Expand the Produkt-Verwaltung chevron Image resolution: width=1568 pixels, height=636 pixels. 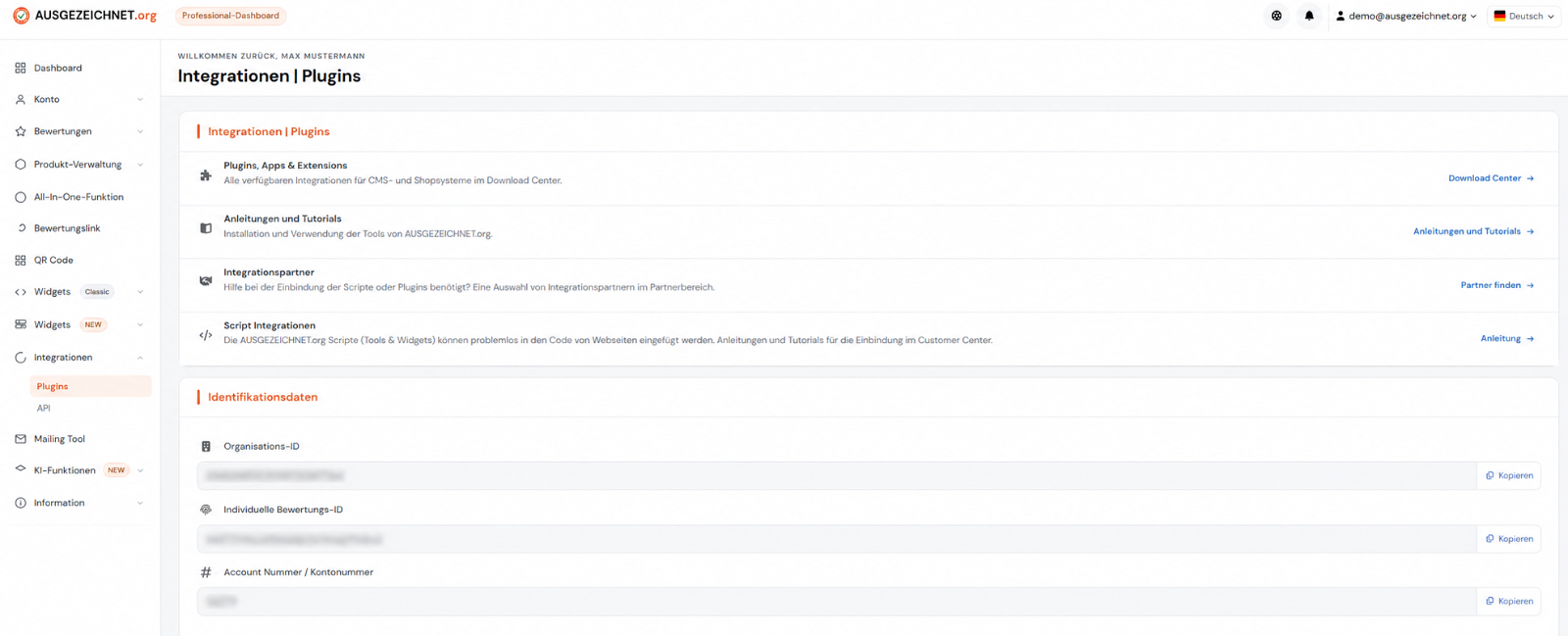[140, 165]
